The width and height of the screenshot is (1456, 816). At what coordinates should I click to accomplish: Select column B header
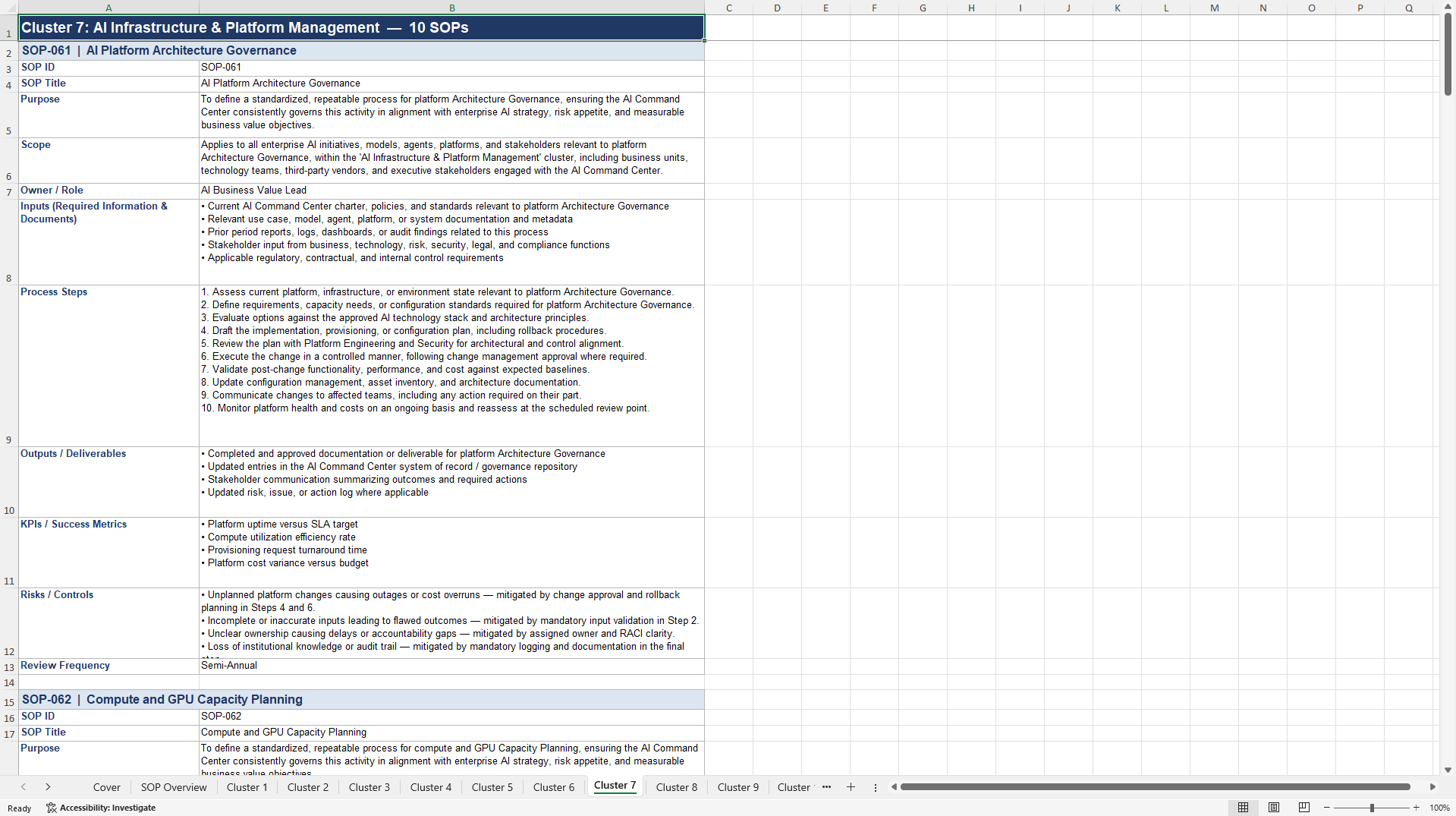tap(451, 8)
